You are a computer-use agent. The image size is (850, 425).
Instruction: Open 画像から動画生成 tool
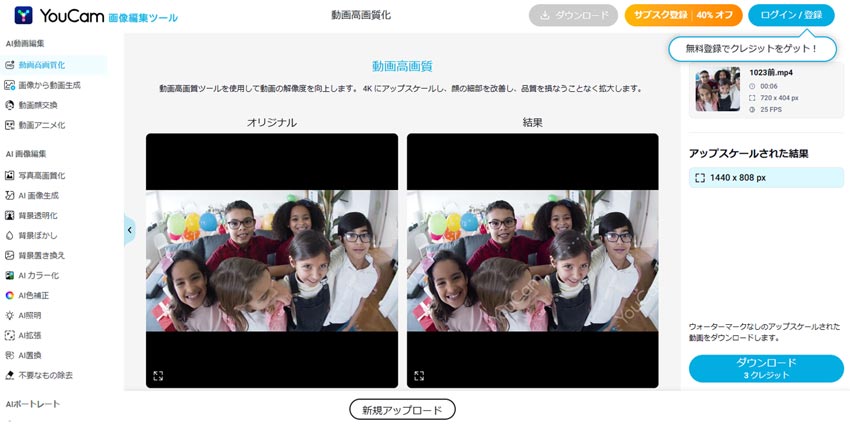[x=50, y=85]
